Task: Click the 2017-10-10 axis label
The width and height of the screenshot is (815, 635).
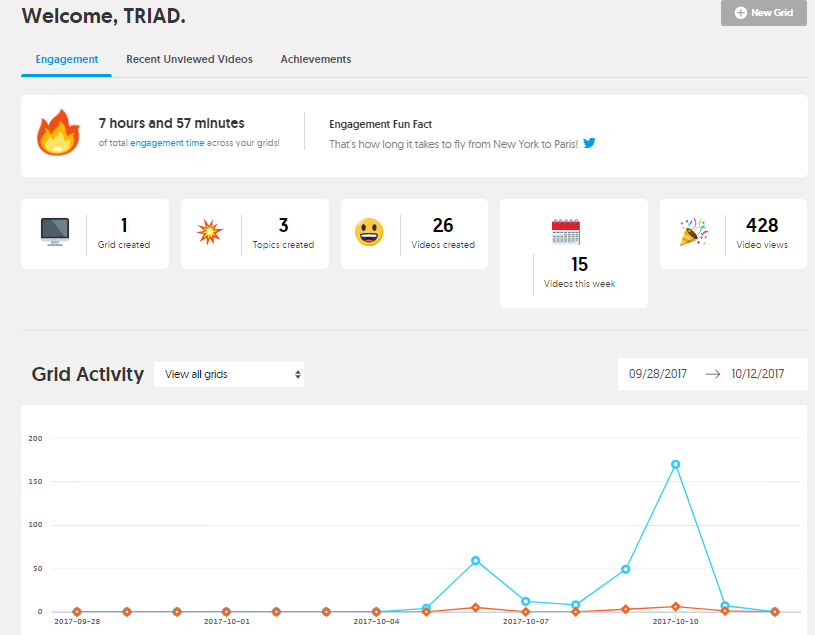Action: coord(675,621)
